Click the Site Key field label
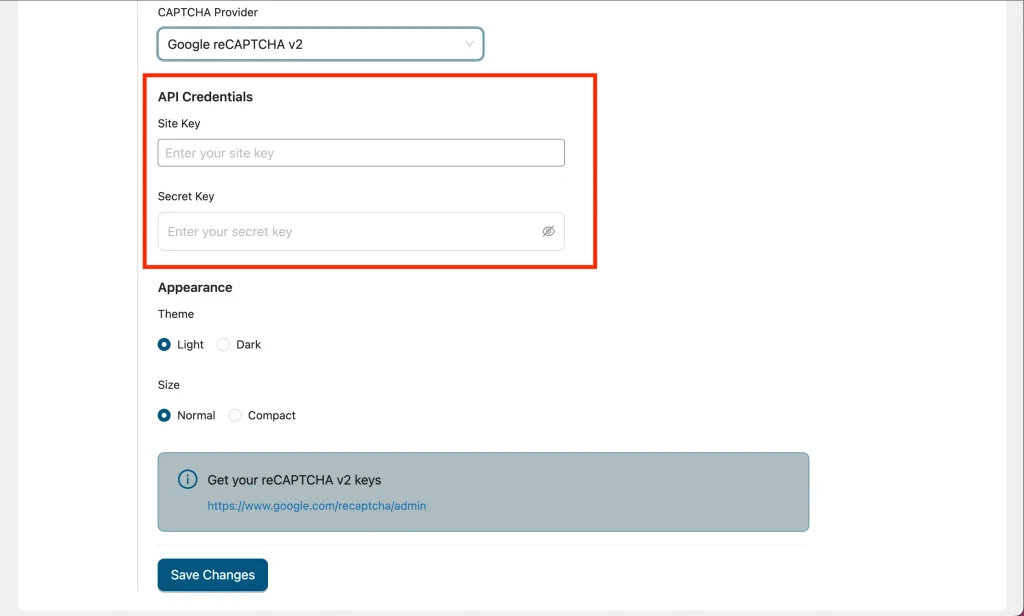 coord(179,123)
